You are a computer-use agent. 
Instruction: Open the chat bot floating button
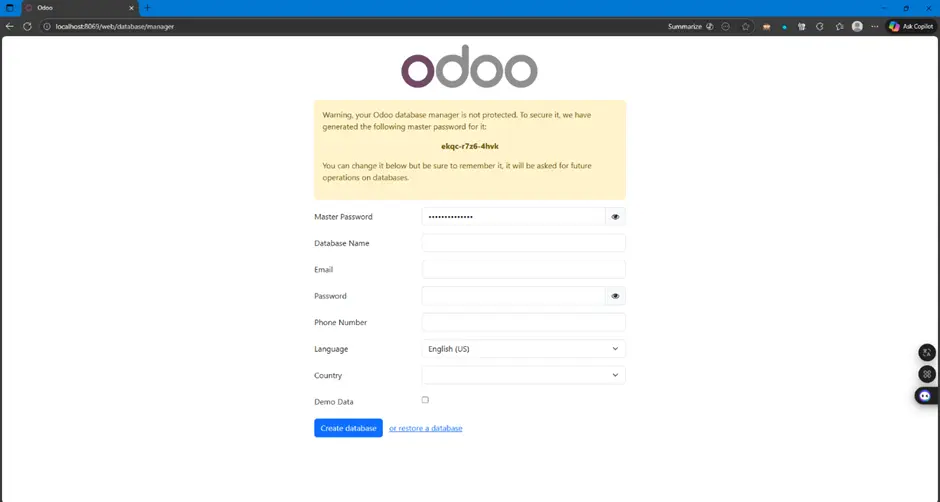pyautogui.click(x=926, y=396)
